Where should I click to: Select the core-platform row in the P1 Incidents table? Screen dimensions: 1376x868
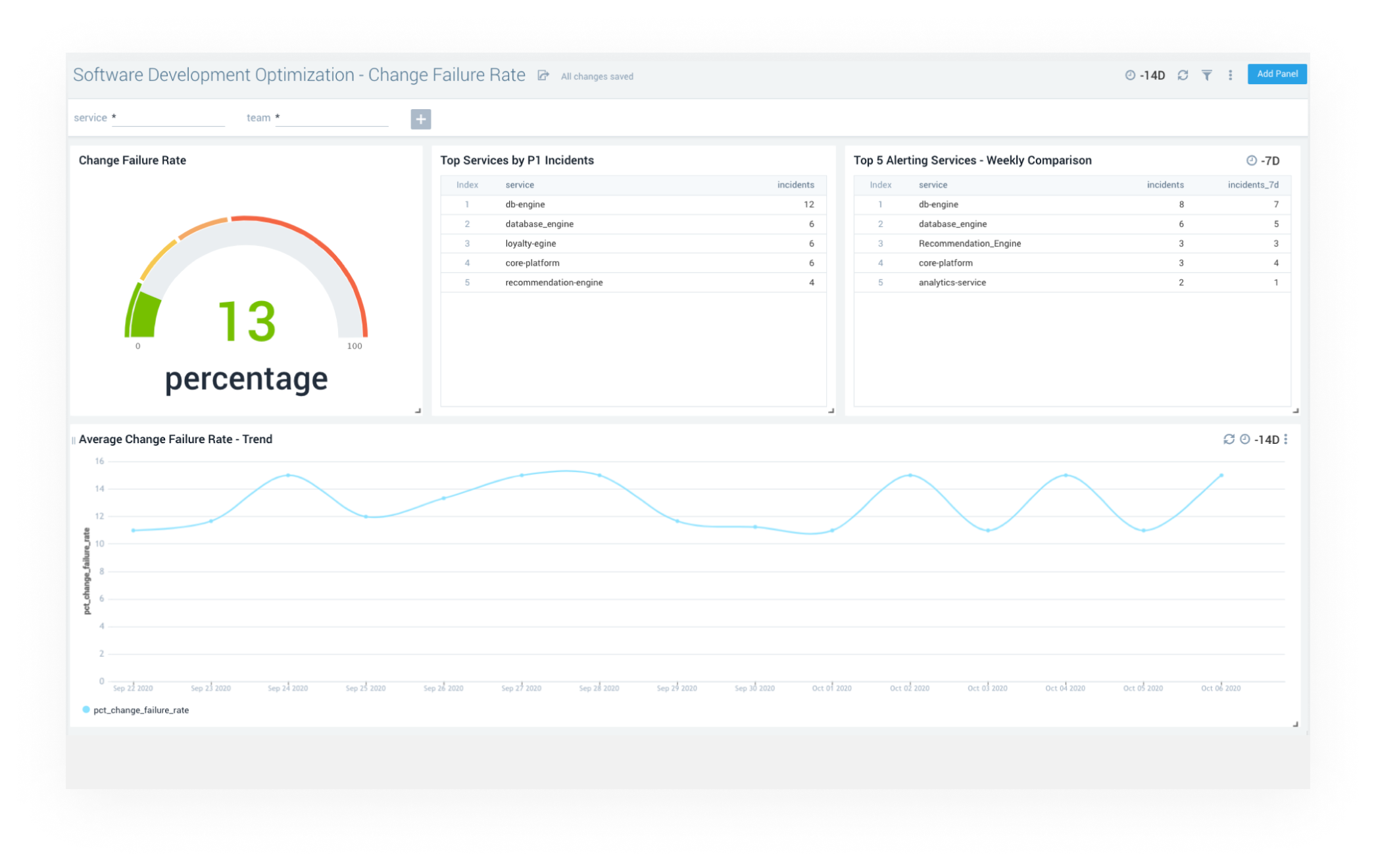coord(633,263)
